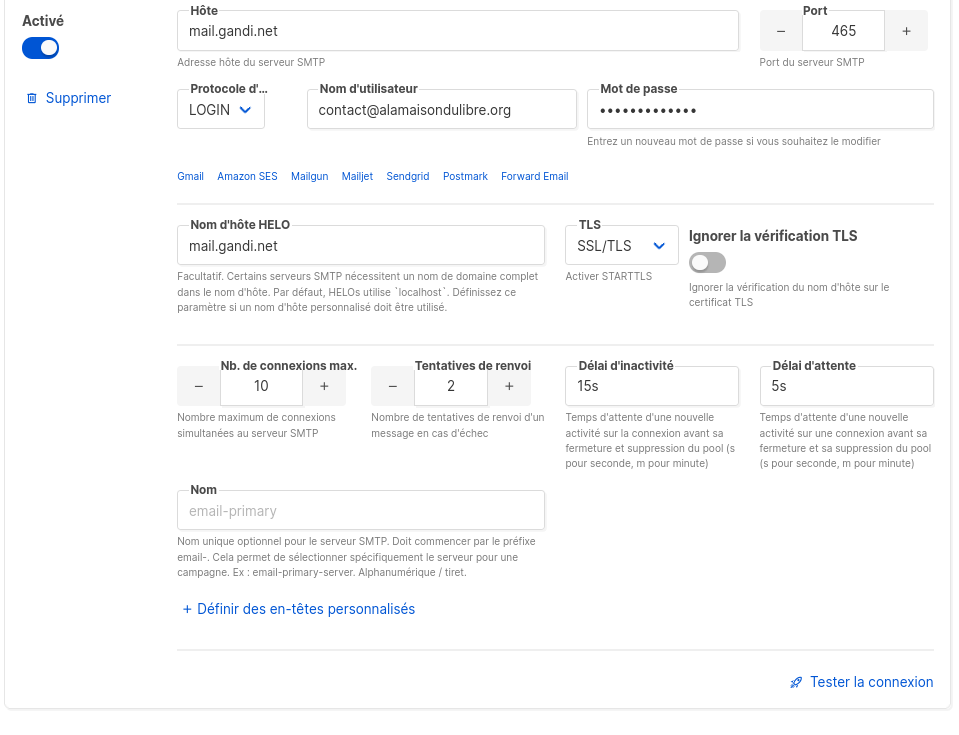Expand Définir des en-têtes personnalisés

[298, 609]
